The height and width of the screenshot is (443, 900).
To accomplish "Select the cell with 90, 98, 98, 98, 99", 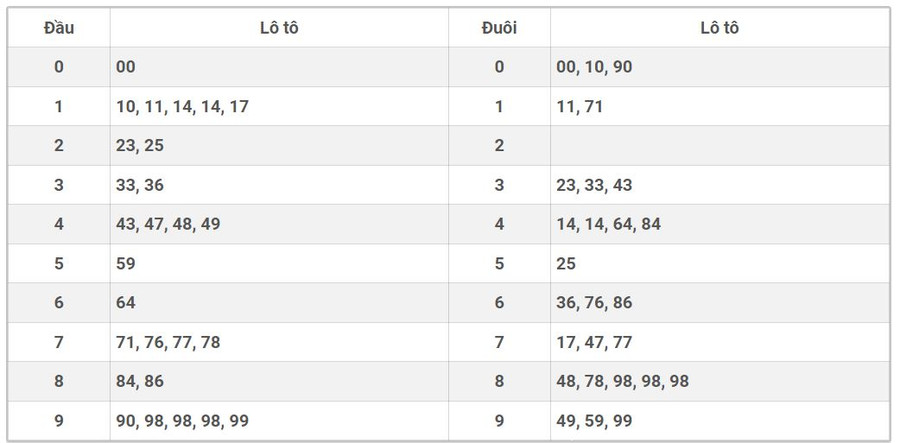I will pyautogui.click(x=182, y=421).
